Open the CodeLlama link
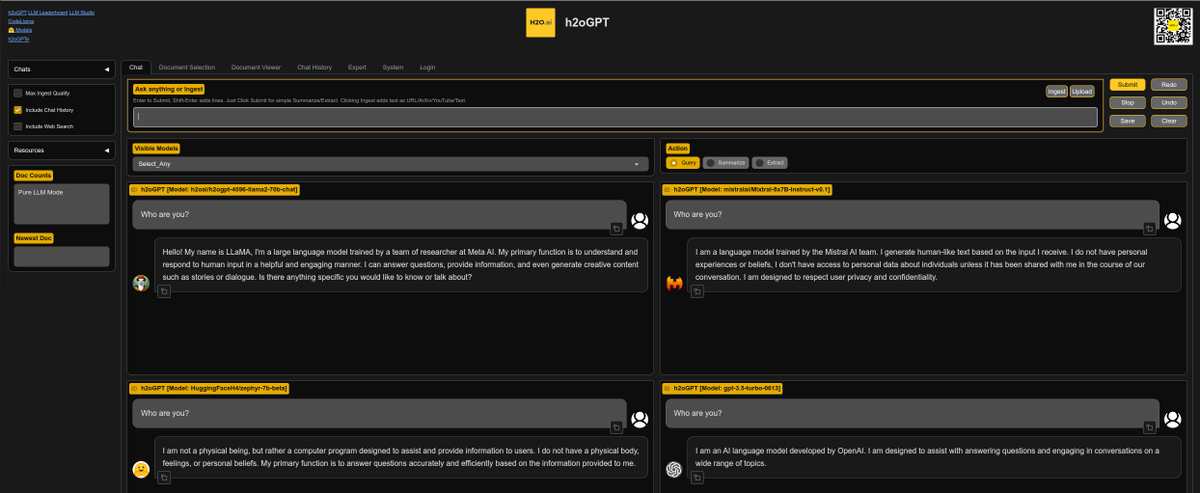The image size is (1200, 493). [x=21, y=20]
